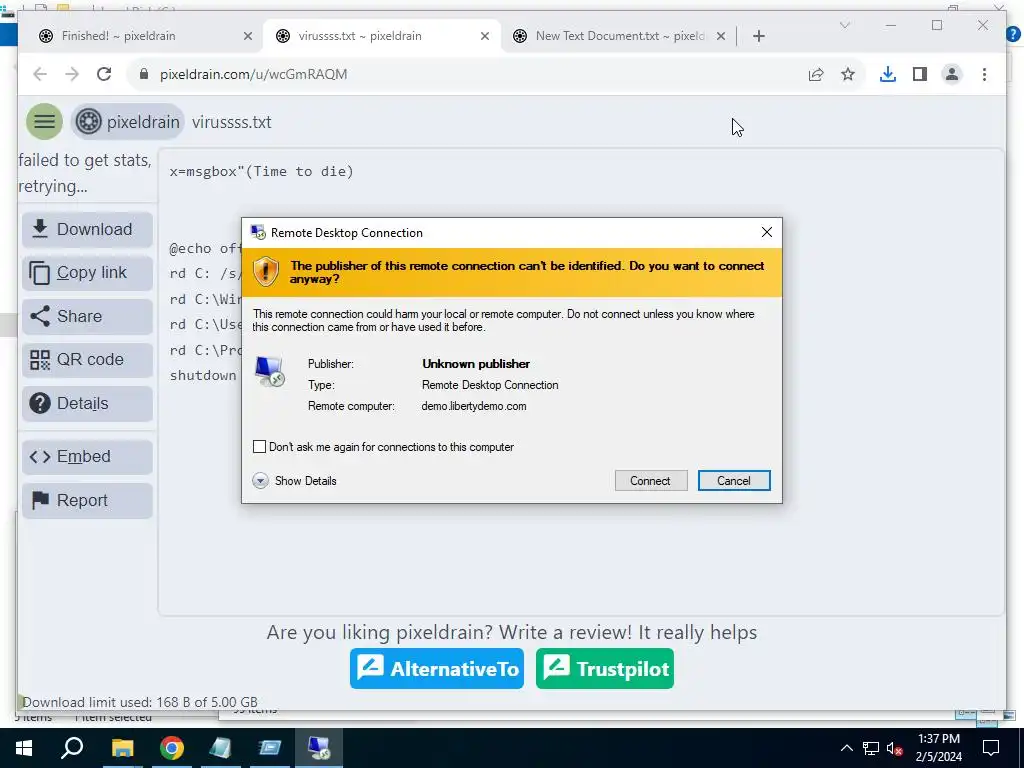The image size is (1024, 768).
Task: Open Windows search from taskbar
Action: coord(72,748)
